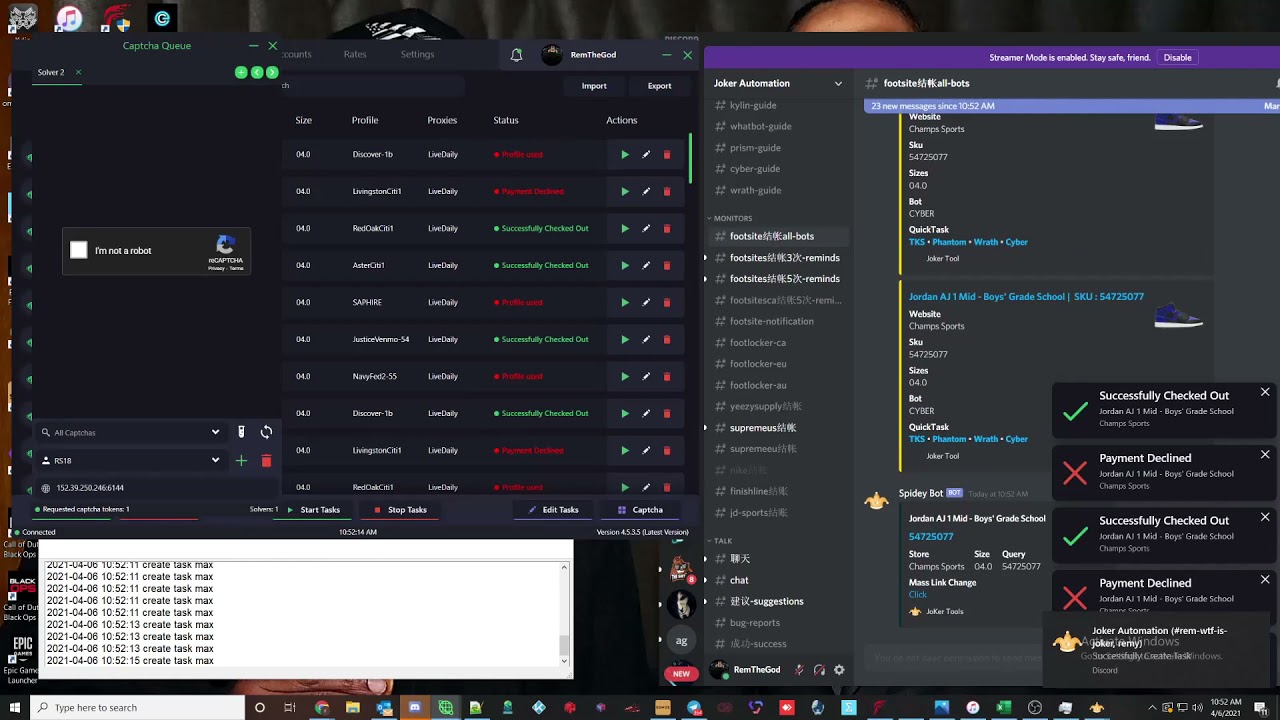Click the Profile column header
The width and height of the screenshot is (1280, 720).
coord(365,120)
